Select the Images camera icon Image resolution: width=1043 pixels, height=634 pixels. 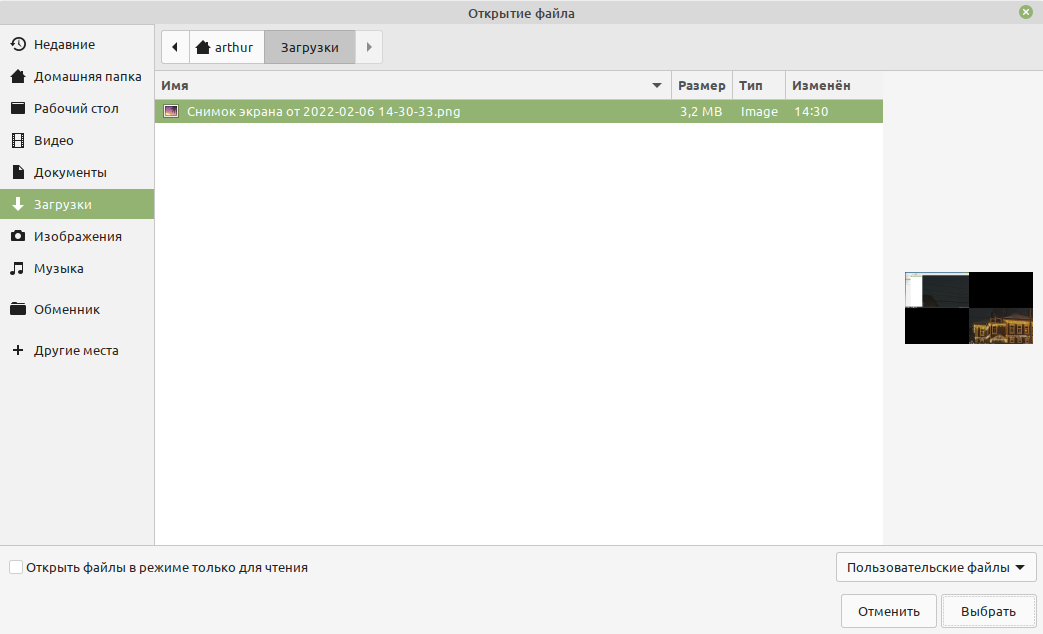(18, 237)
